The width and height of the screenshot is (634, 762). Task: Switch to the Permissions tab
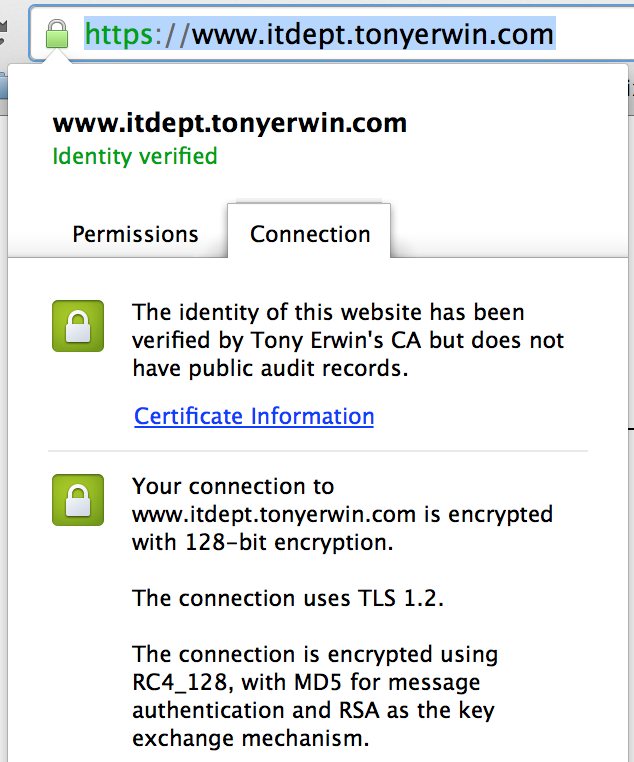click(x=135, y=234)
